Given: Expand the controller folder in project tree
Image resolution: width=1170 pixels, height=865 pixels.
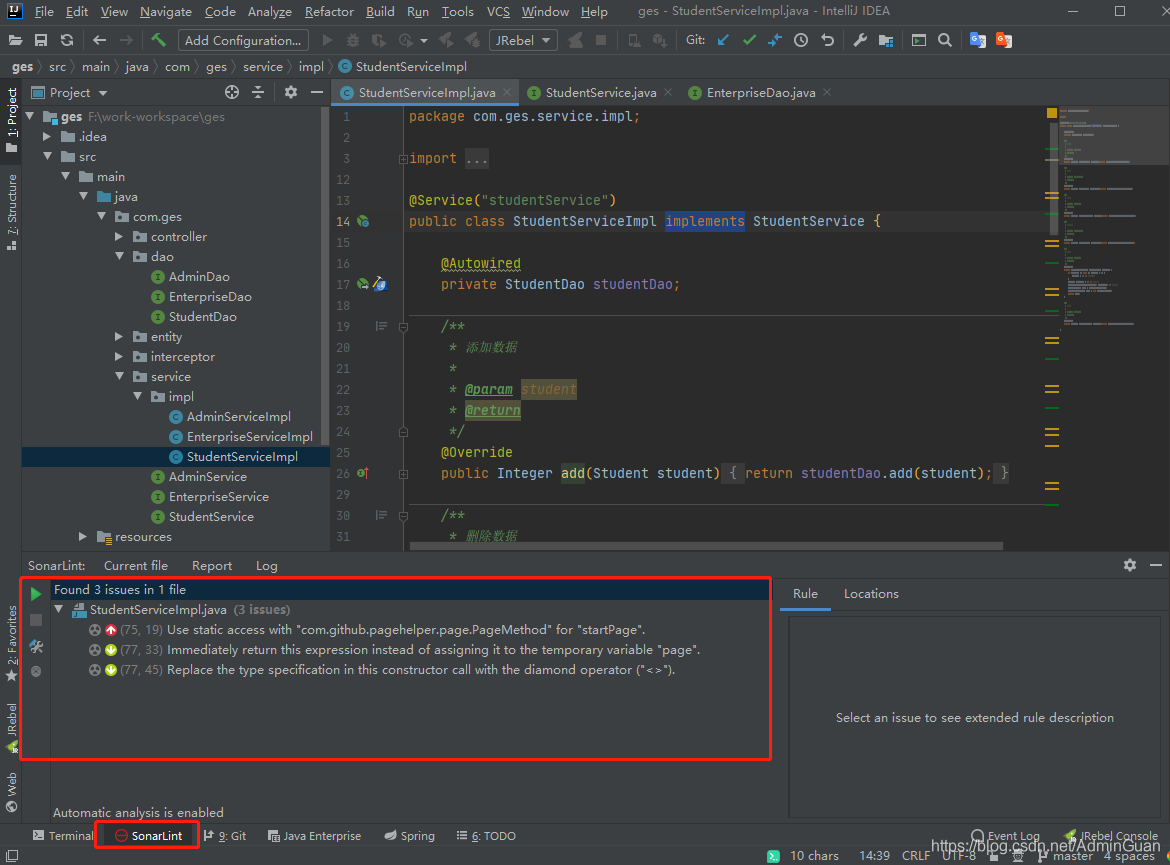Looking at the screenshot, I should tap(119, 237).
